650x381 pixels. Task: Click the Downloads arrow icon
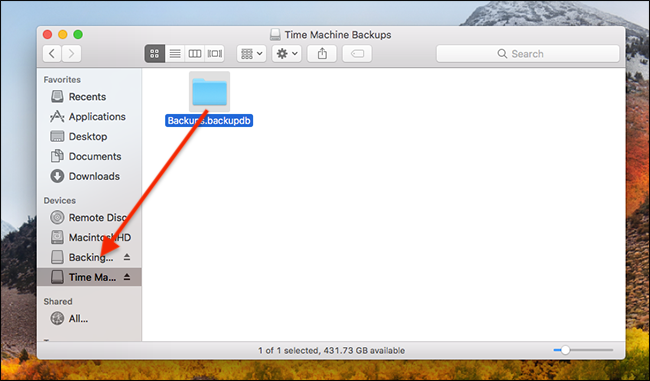pos(57,176)
